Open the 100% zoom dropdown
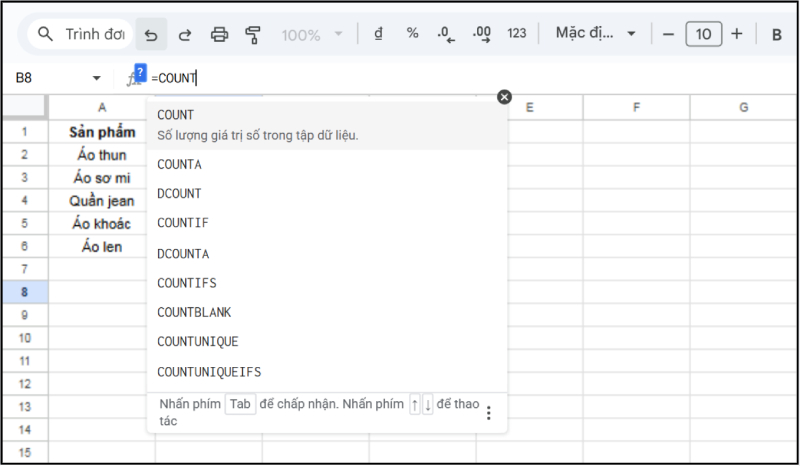This screenshot has width=800, height=466. [x=312, y=35]
